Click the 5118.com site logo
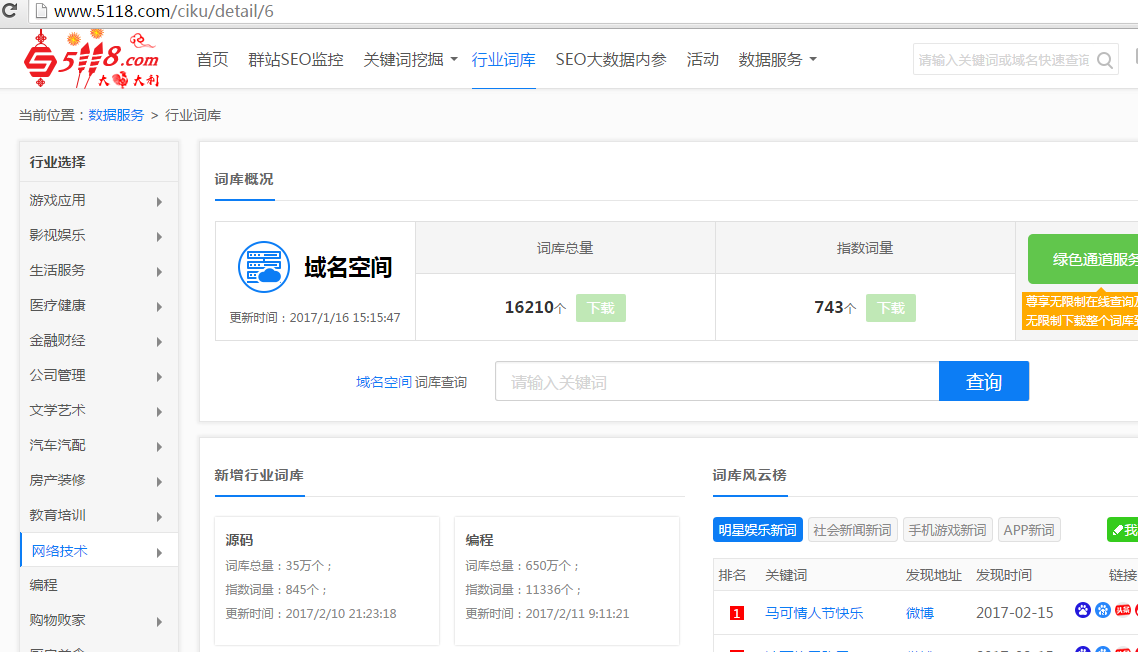Image resolution: width=1138 pixels, height=652 pixels. click(x=92, y=60)
